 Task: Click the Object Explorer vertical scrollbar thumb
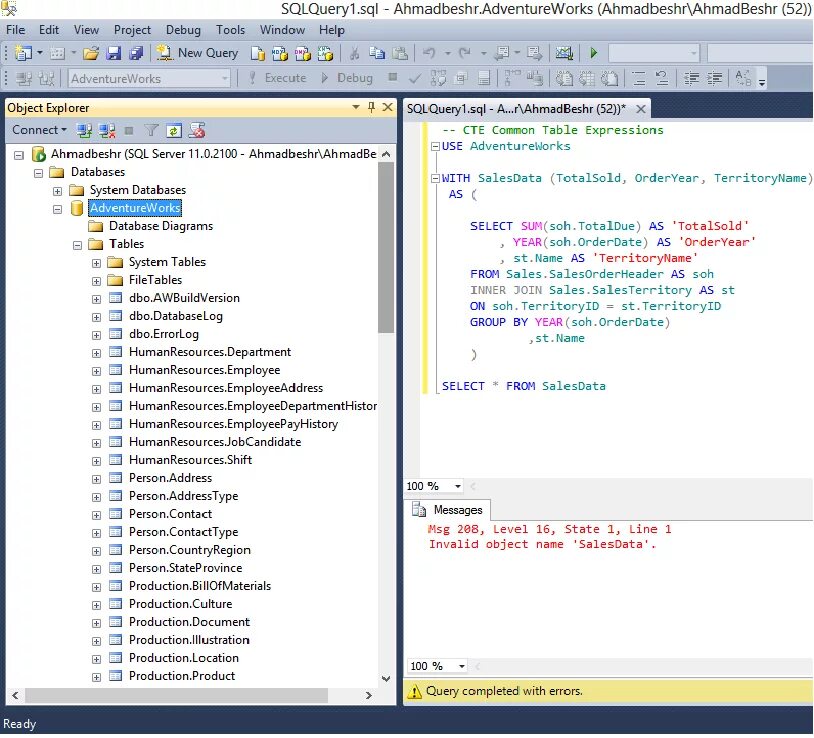pos(386,248)
